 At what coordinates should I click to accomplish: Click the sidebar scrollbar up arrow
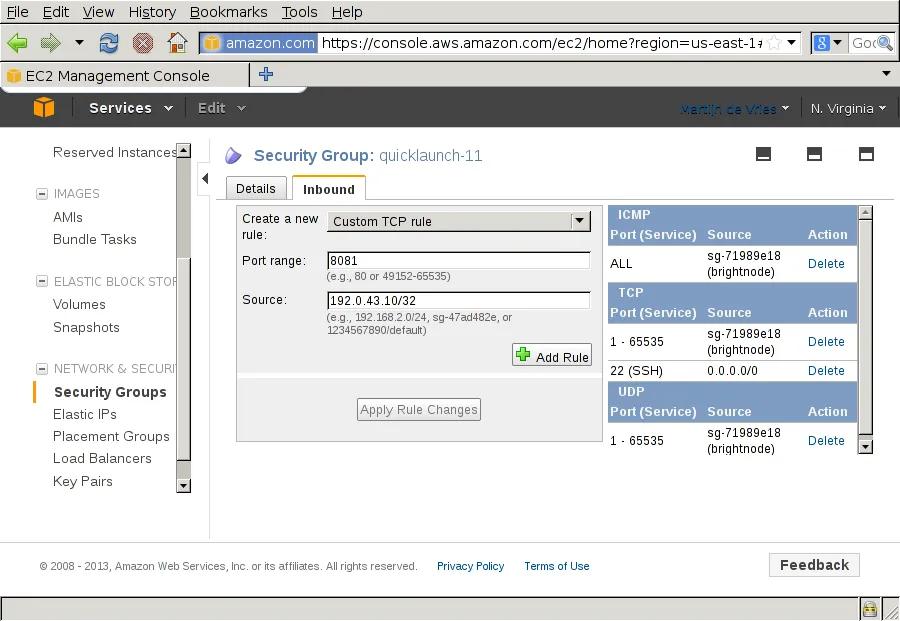(x=184, y=150)
